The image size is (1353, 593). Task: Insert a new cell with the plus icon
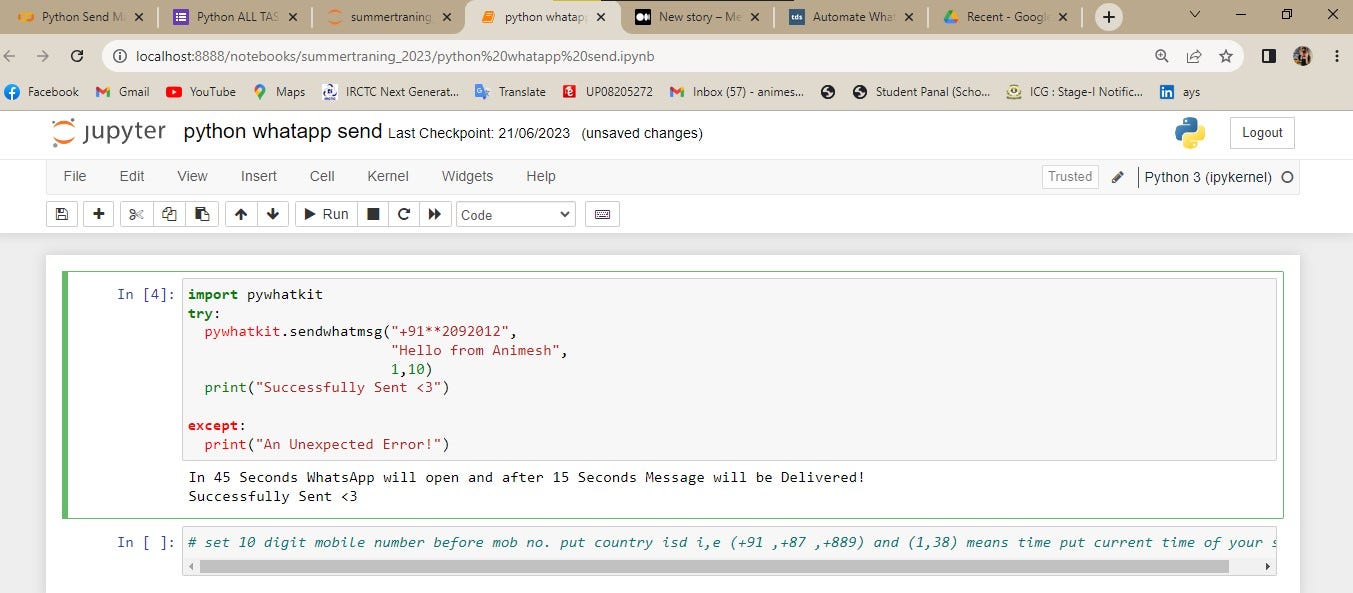[x=98, y=213]
